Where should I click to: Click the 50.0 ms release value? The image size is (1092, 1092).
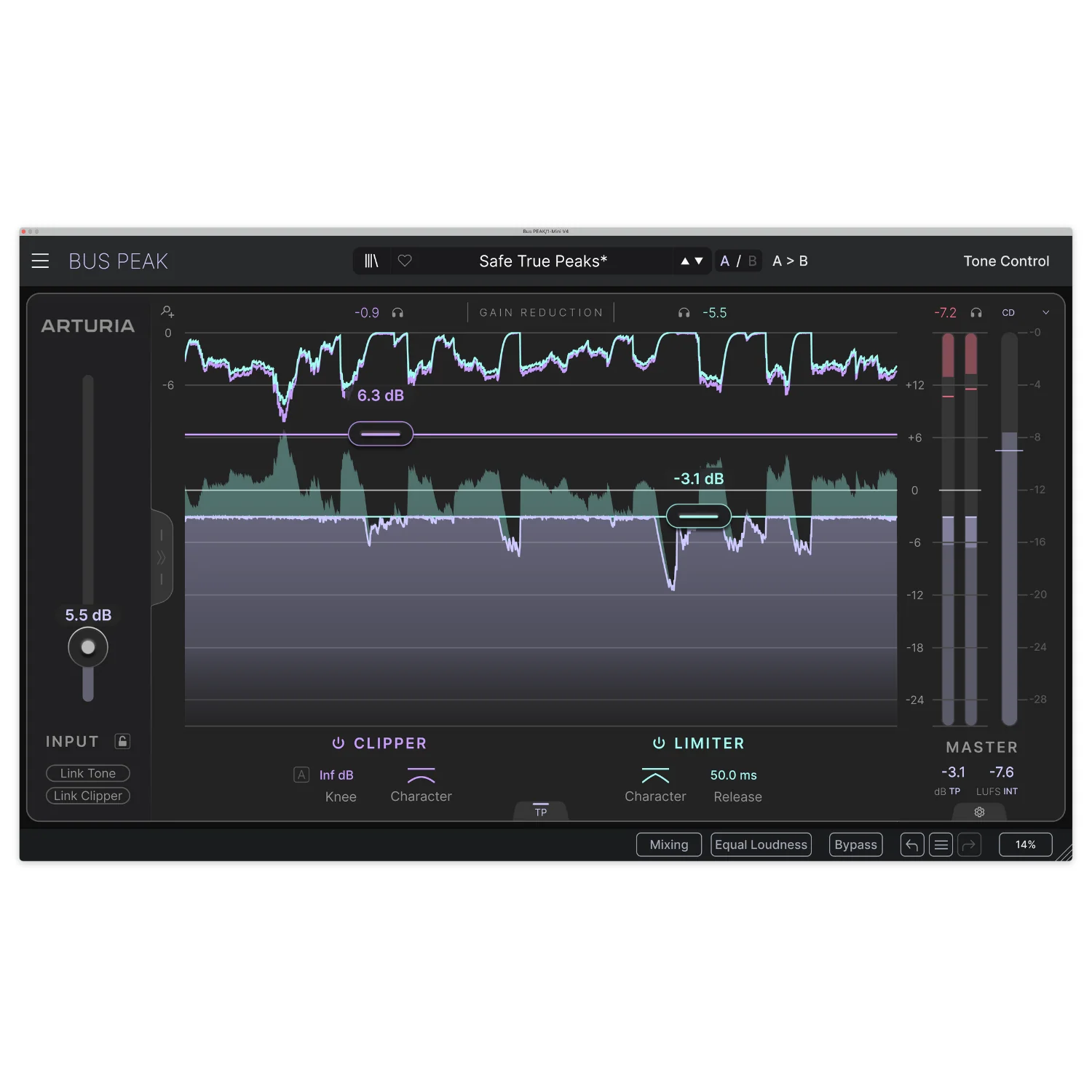click(733, 775)
